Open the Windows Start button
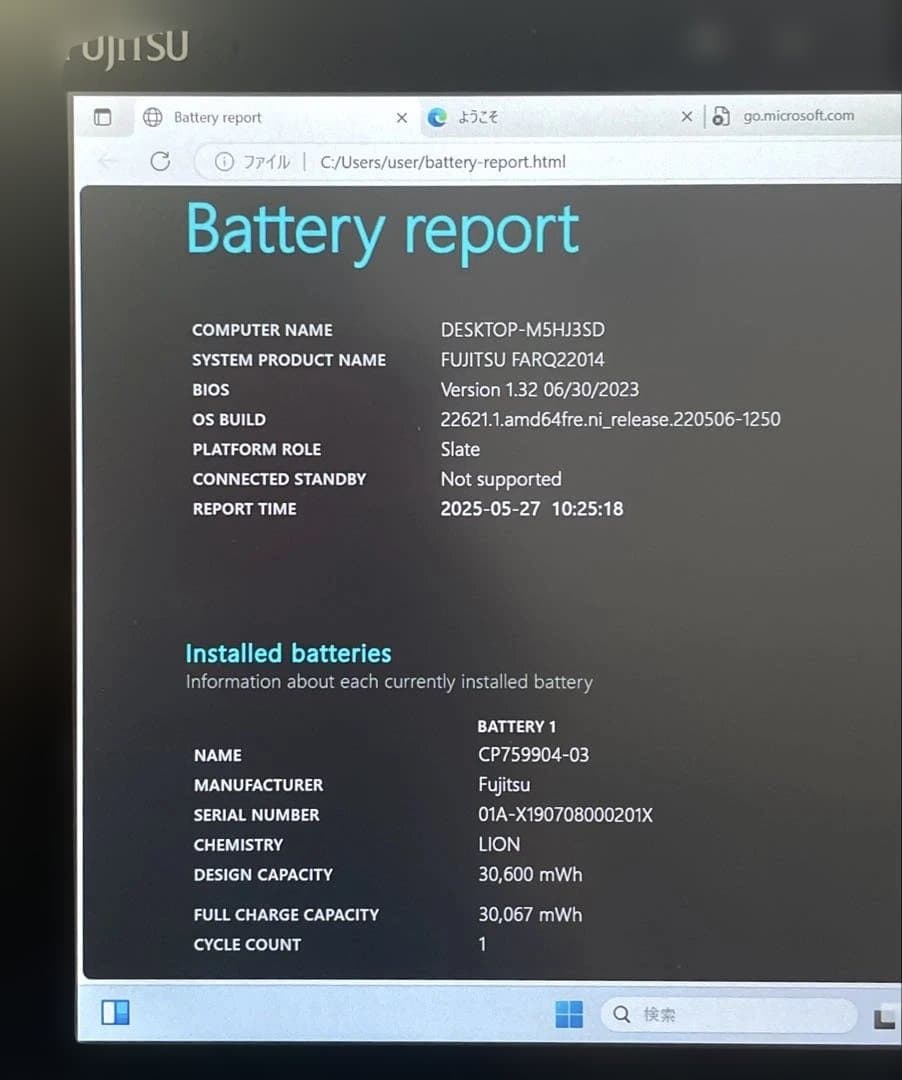Screen dimensions: 902x1080 coord(569,1014)
